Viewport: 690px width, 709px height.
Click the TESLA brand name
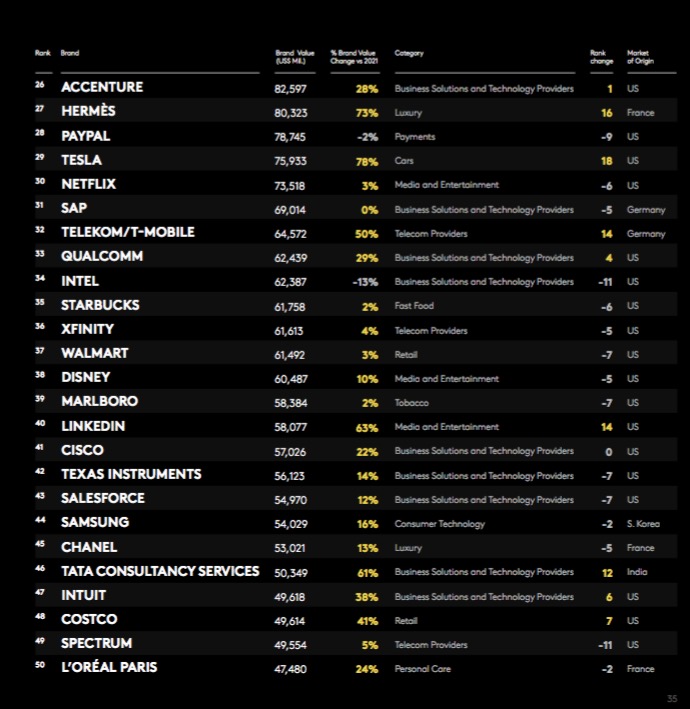click(81, 160)
